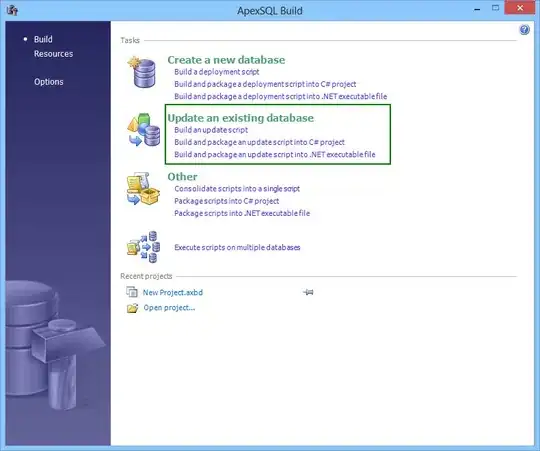Click the Update an existing database icon
The image size is (540, 451).
(144, 130)
